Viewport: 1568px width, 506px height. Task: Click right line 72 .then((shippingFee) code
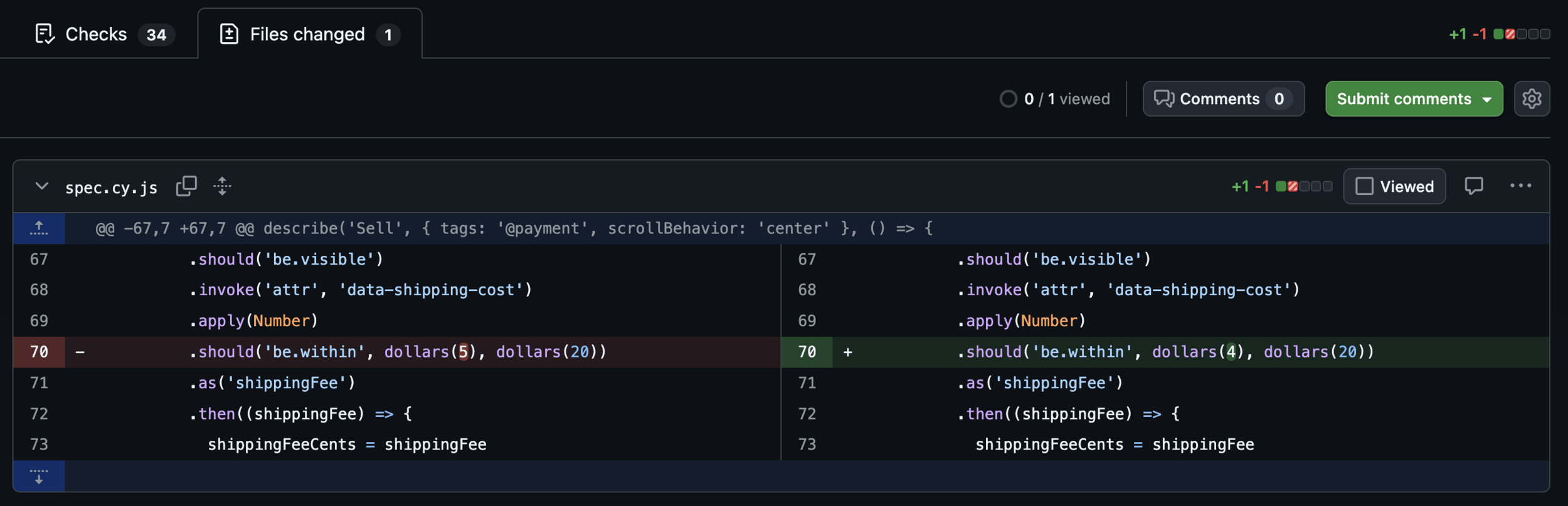[x=1068, y=414]
